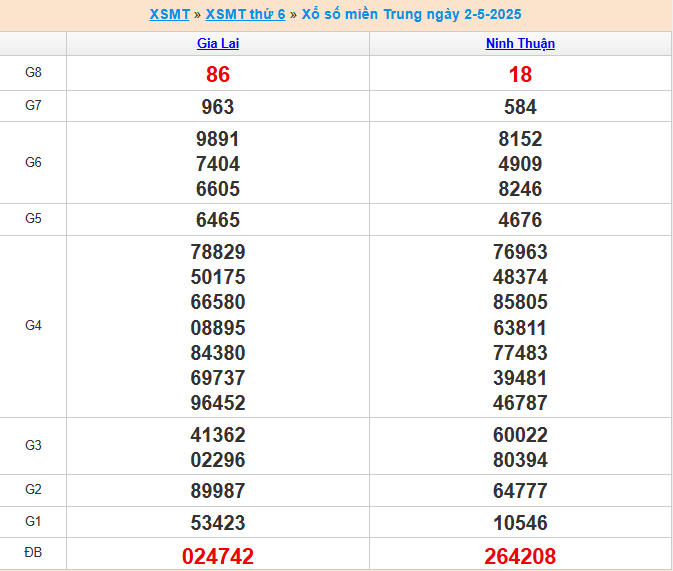
Task: Click the G4 number 78829
Action: pos(218,252)
